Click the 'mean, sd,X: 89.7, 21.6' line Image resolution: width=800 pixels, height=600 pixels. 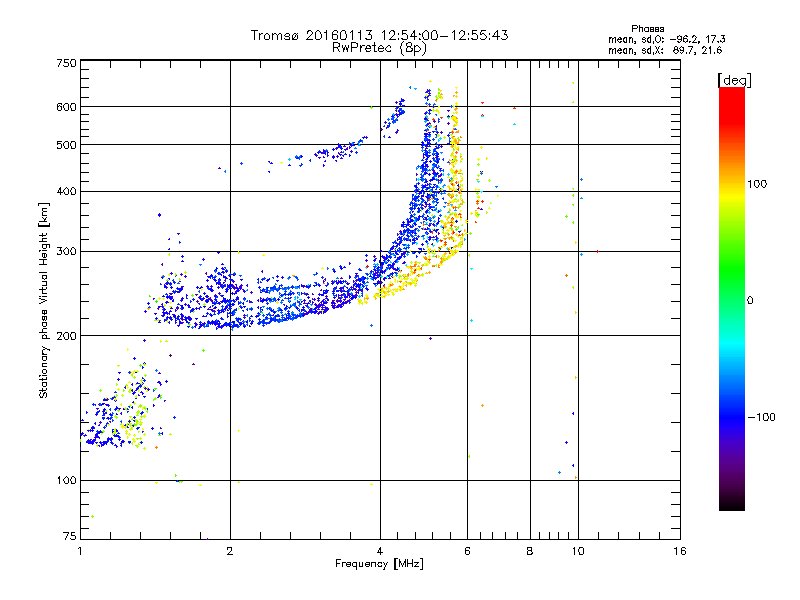(x=665, y=50)
